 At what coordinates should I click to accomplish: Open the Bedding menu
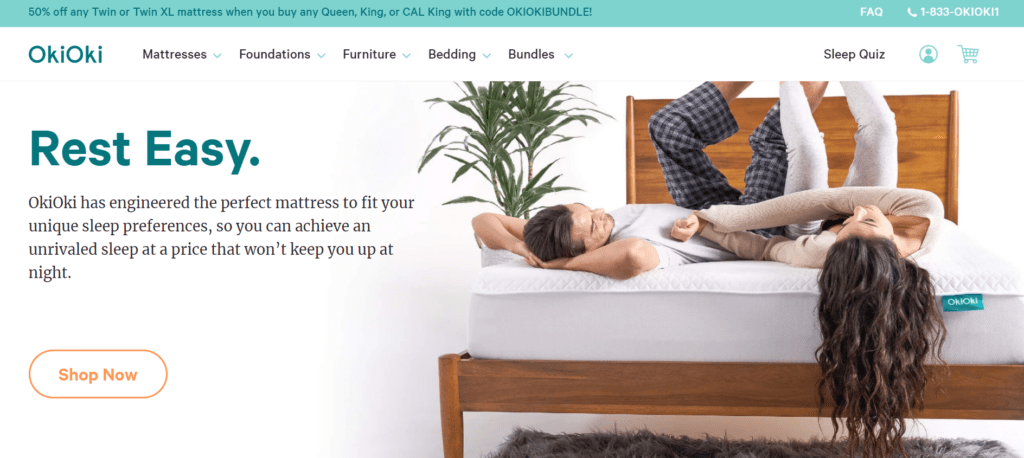[452, 54]
